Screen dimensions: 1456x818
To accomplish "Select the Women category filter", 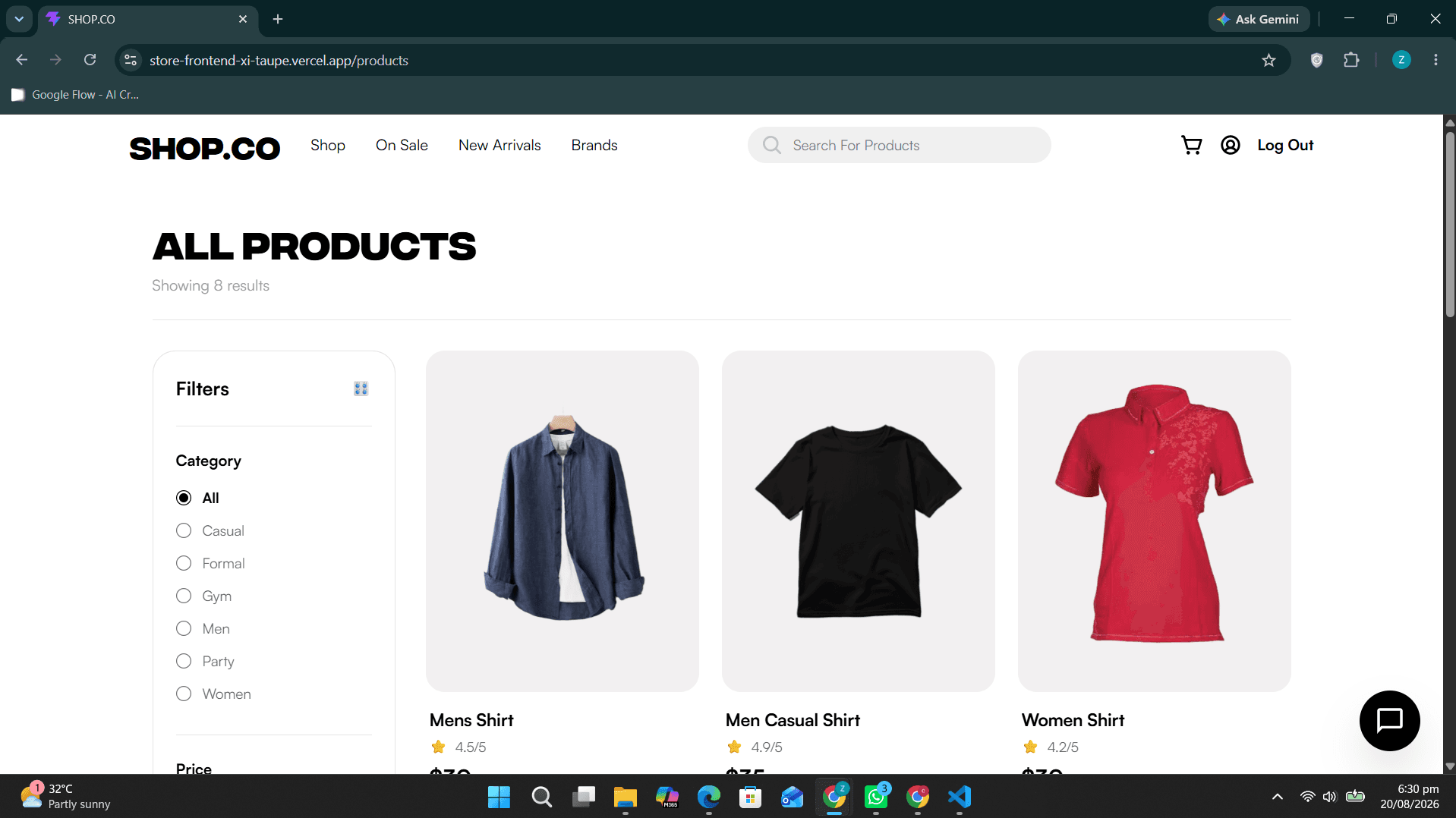I will click(184, 694).
